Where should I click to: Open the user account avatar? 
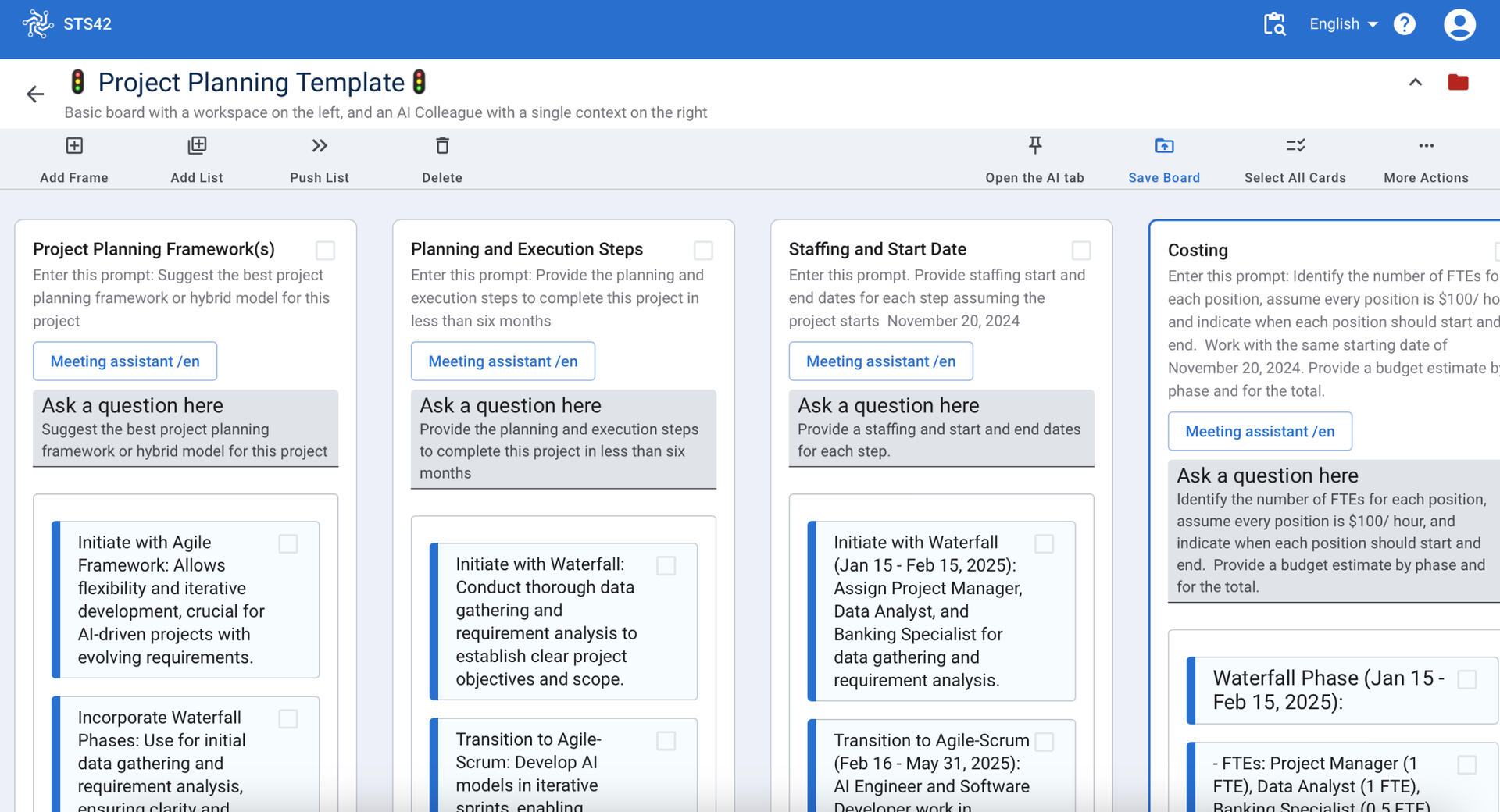click(1459, 24)
